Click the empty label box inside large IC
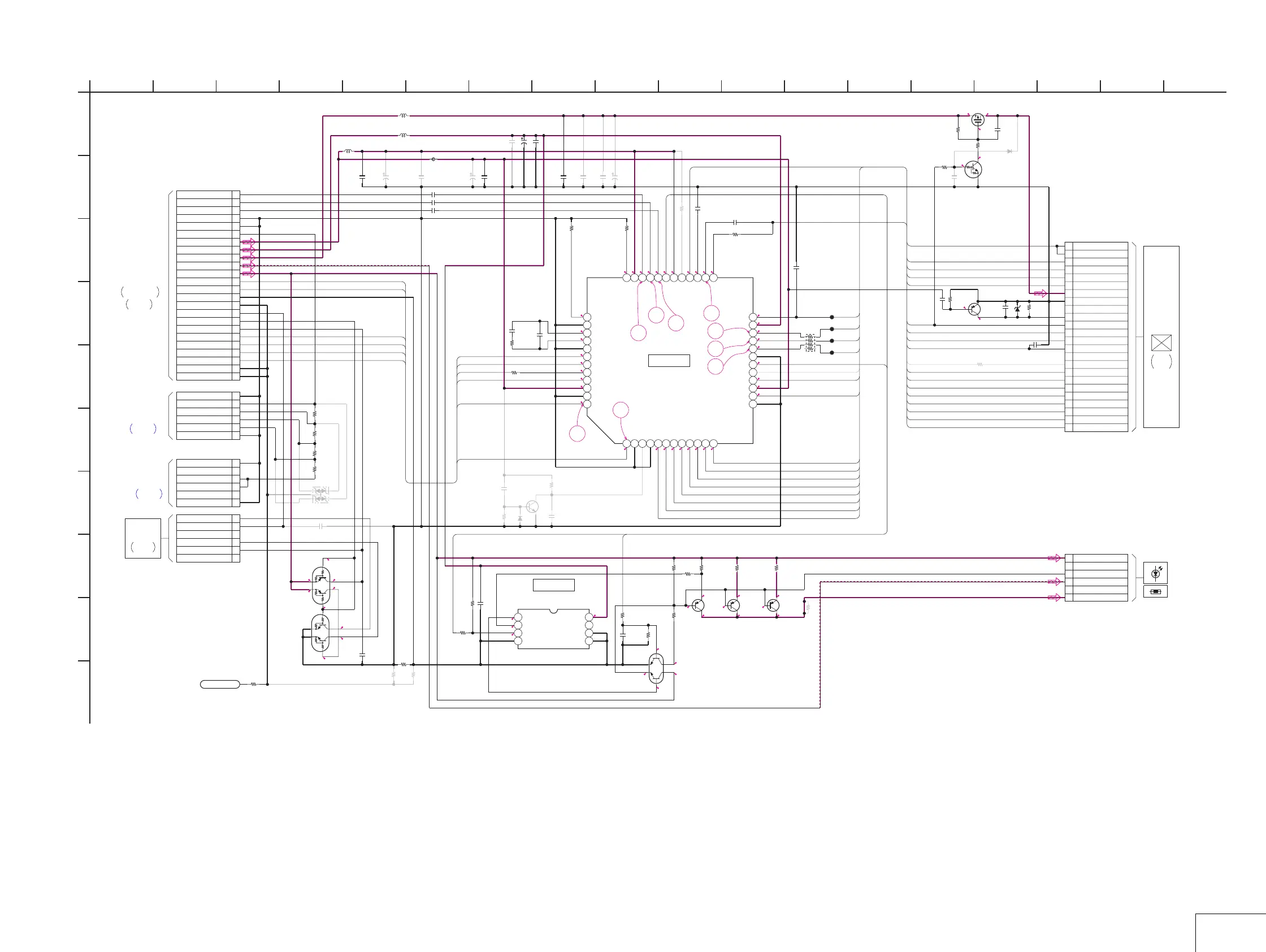The width and height of the screenshot is (1266, 952). (669, 361)
